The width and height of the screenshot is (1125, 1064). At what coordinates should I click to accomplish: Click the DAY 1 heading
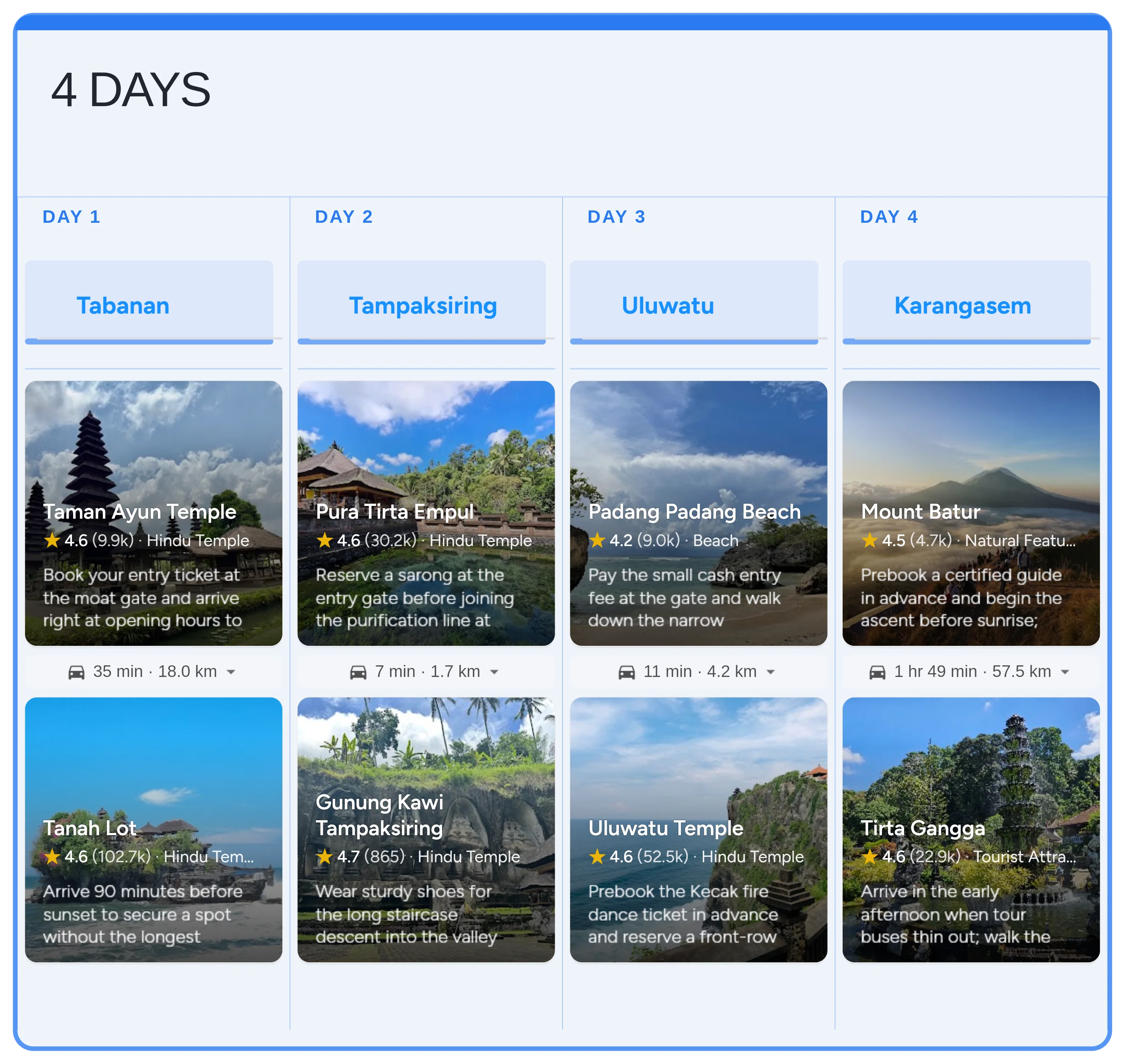pos(72,217)
